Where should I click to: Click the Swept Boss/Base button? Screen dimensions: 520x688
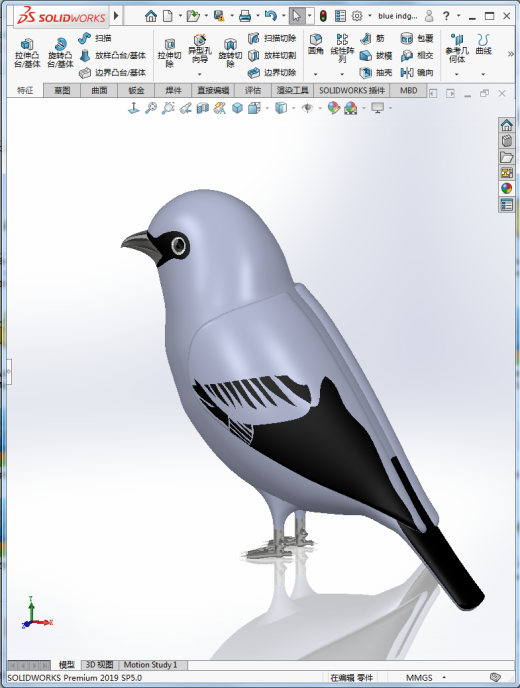pyautogui.click(x=95, y=38)
